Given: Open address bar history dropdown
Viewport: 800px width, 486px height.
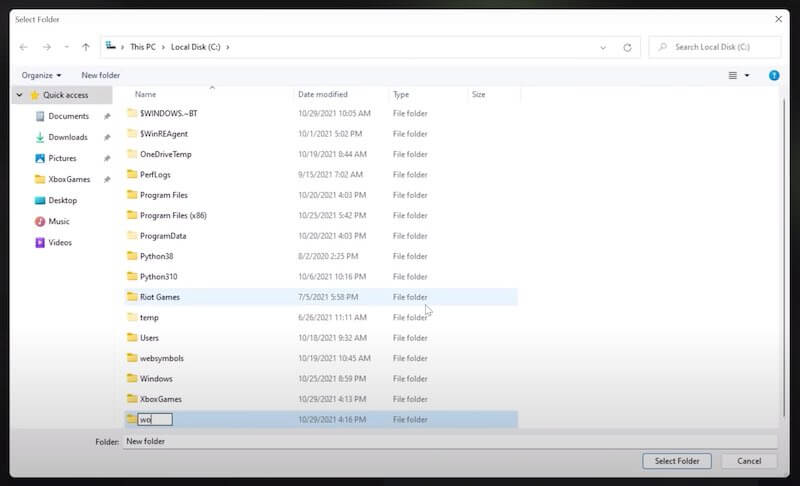Looking at the screenshot, I should click(x=603, y=47).
